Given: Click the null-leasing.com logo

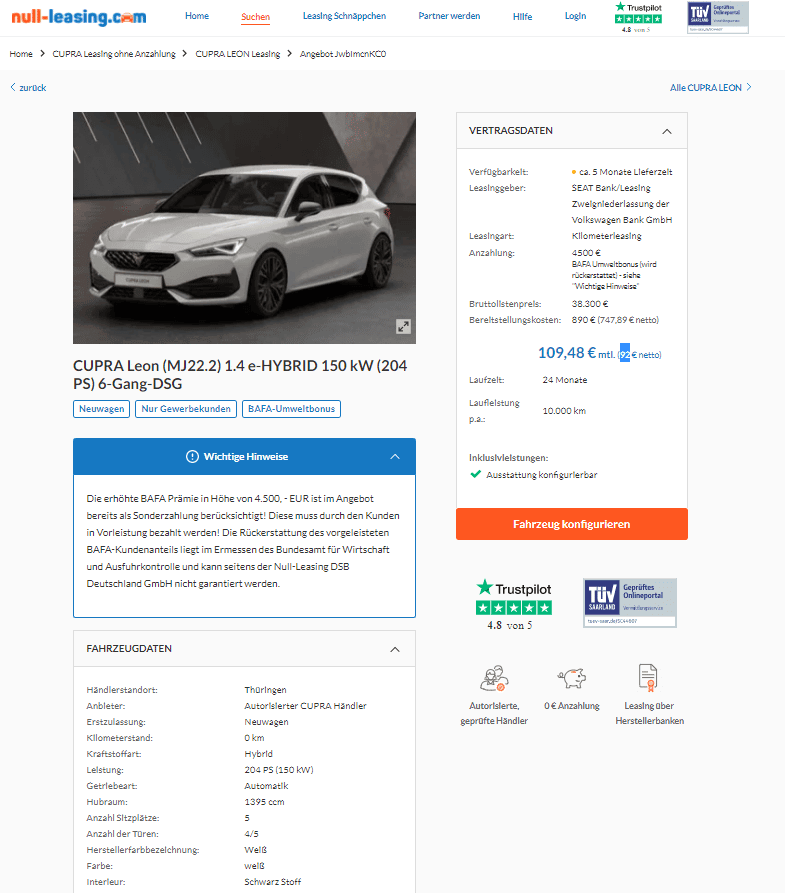Looking at the screenshot, I should [79, 17].
